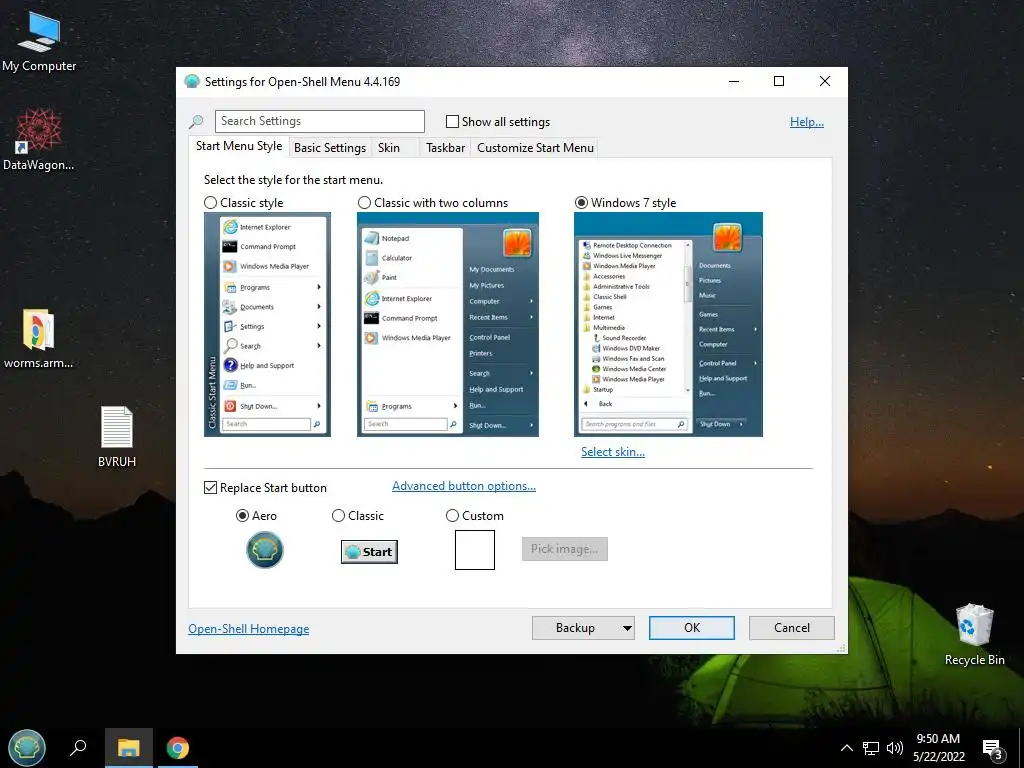The image size is (1024, 768).
Task: Click Pick image button
Action: point(565,549)
